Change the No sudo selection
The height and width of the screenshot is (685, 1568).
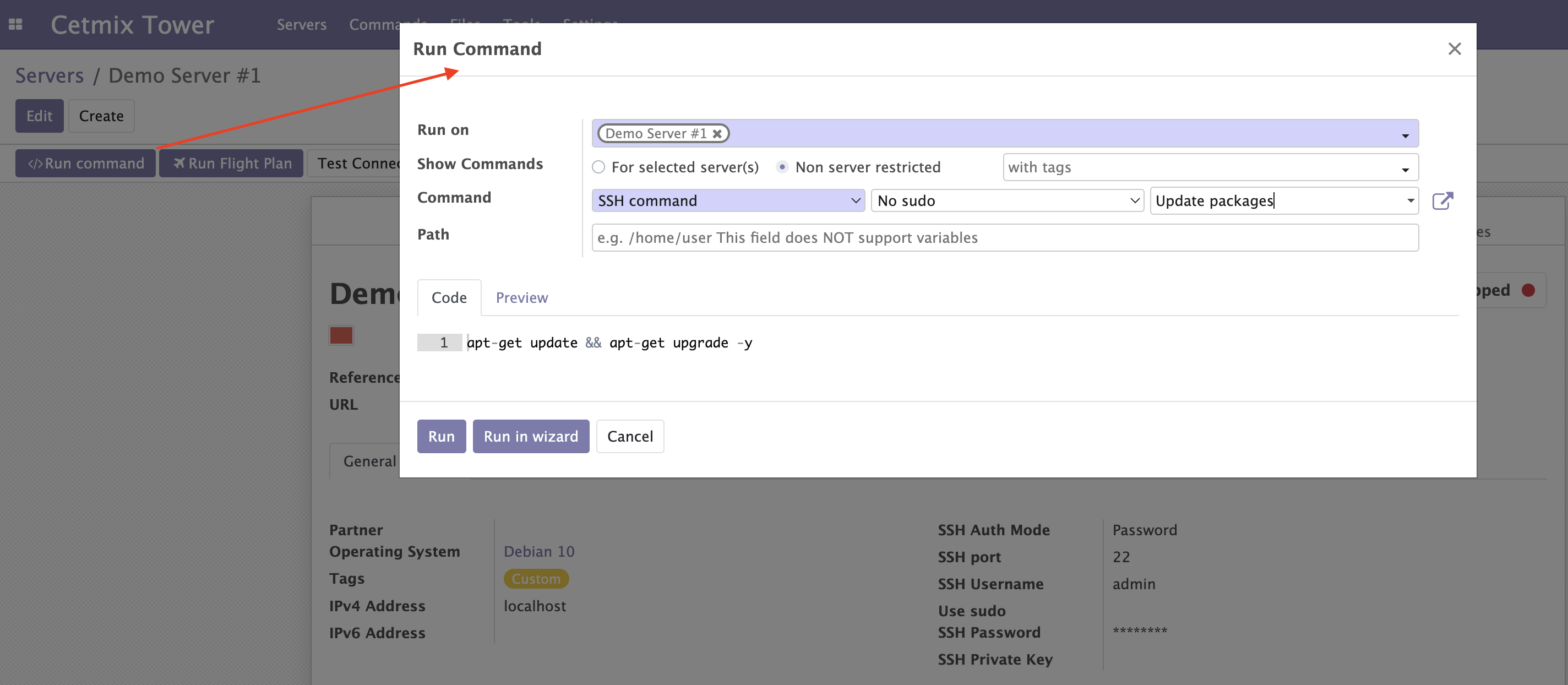click(x=1007, y=201)
